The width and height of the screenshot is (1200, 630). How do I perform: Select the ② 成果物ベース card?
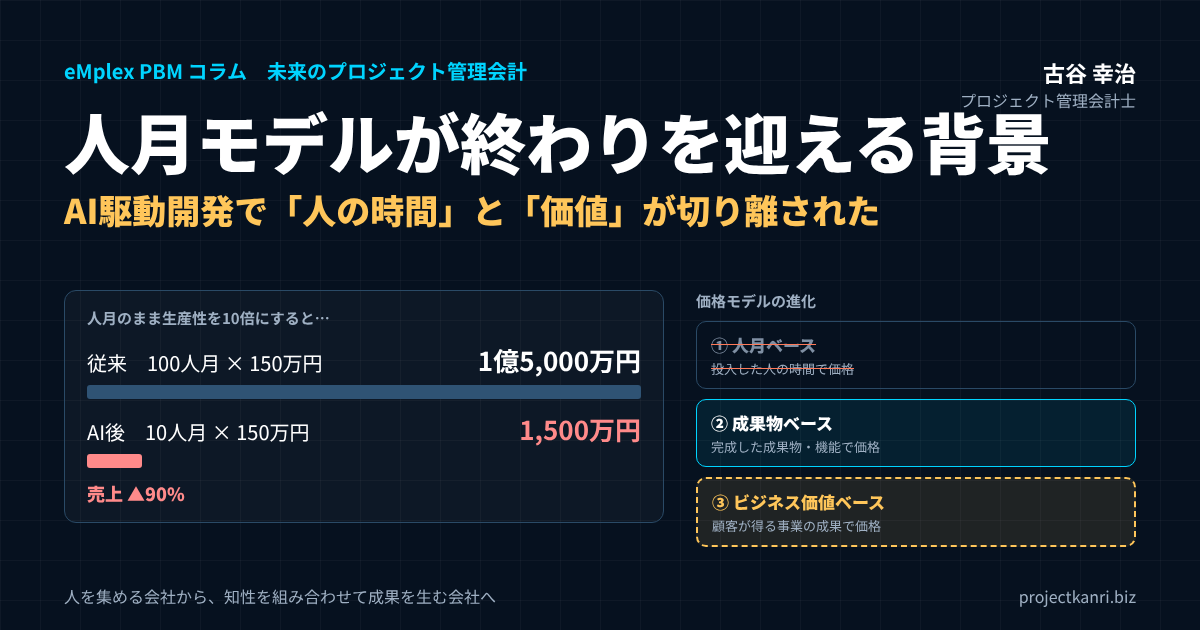915,433
